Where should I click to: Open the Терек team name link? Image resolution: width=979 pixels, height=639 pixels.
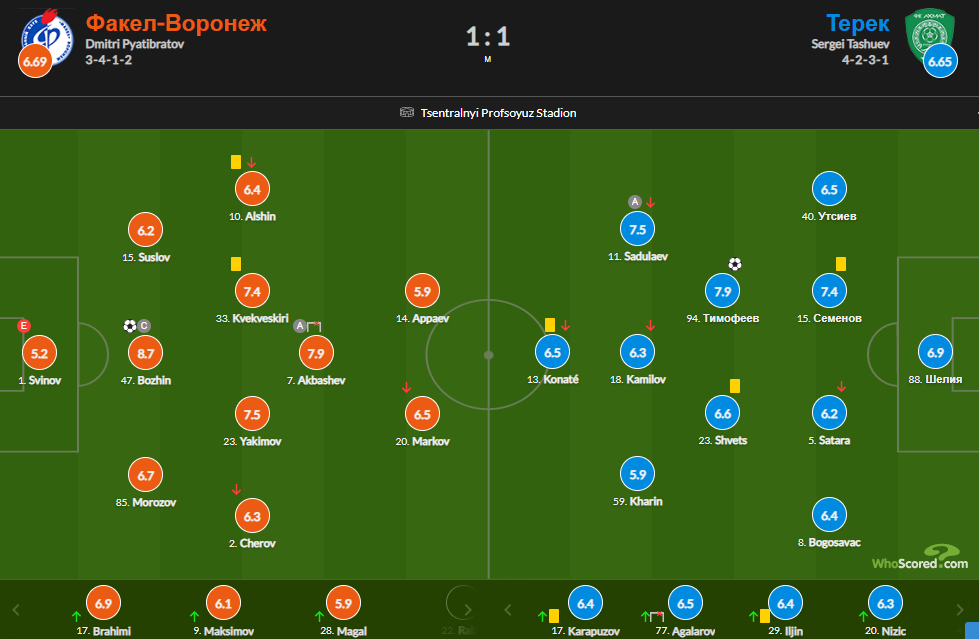(x=857, y=22)
